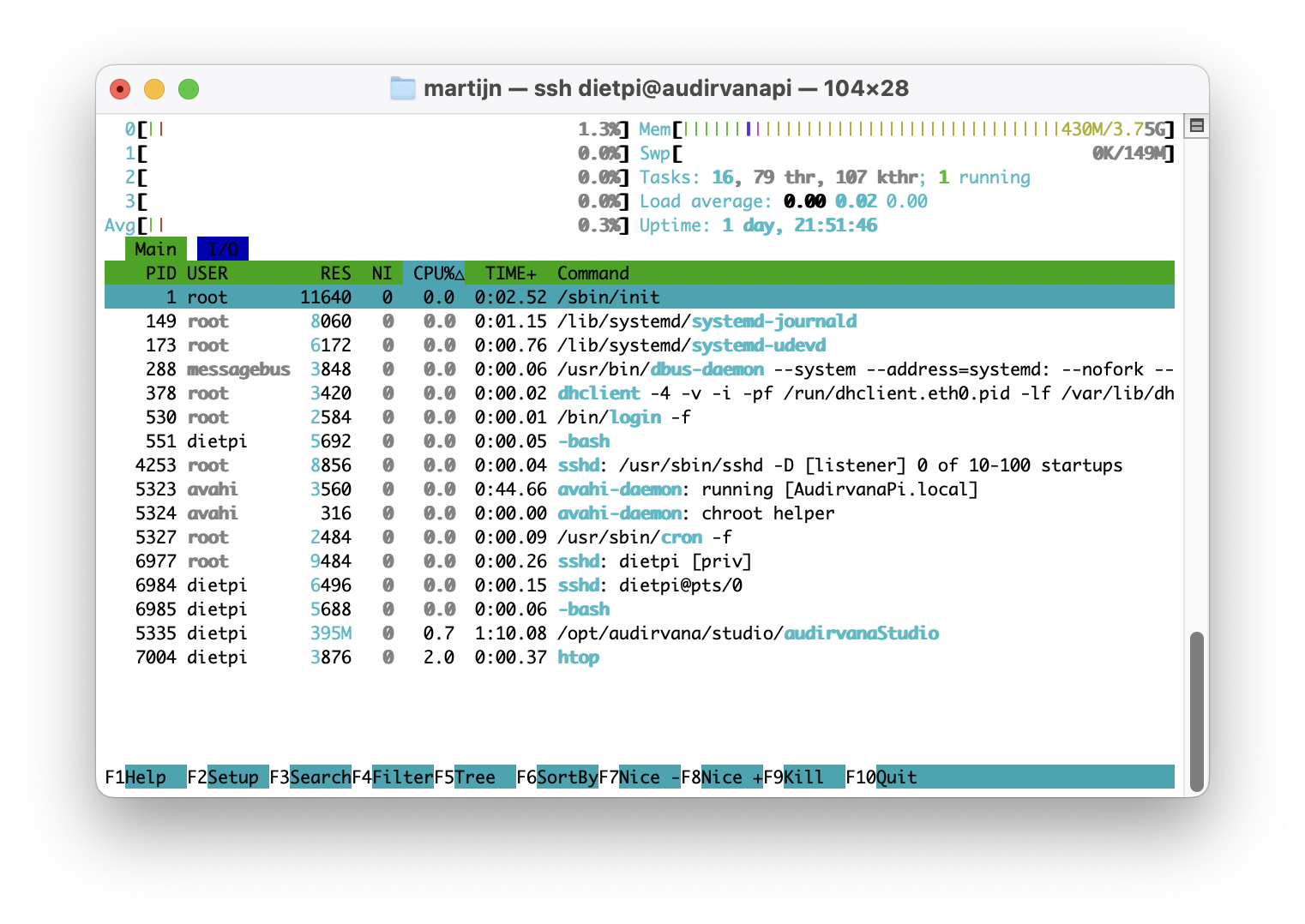Screen dimensions: 1305x924
Task: Click the Swp usage meter
Action: (x=906, y=153)
